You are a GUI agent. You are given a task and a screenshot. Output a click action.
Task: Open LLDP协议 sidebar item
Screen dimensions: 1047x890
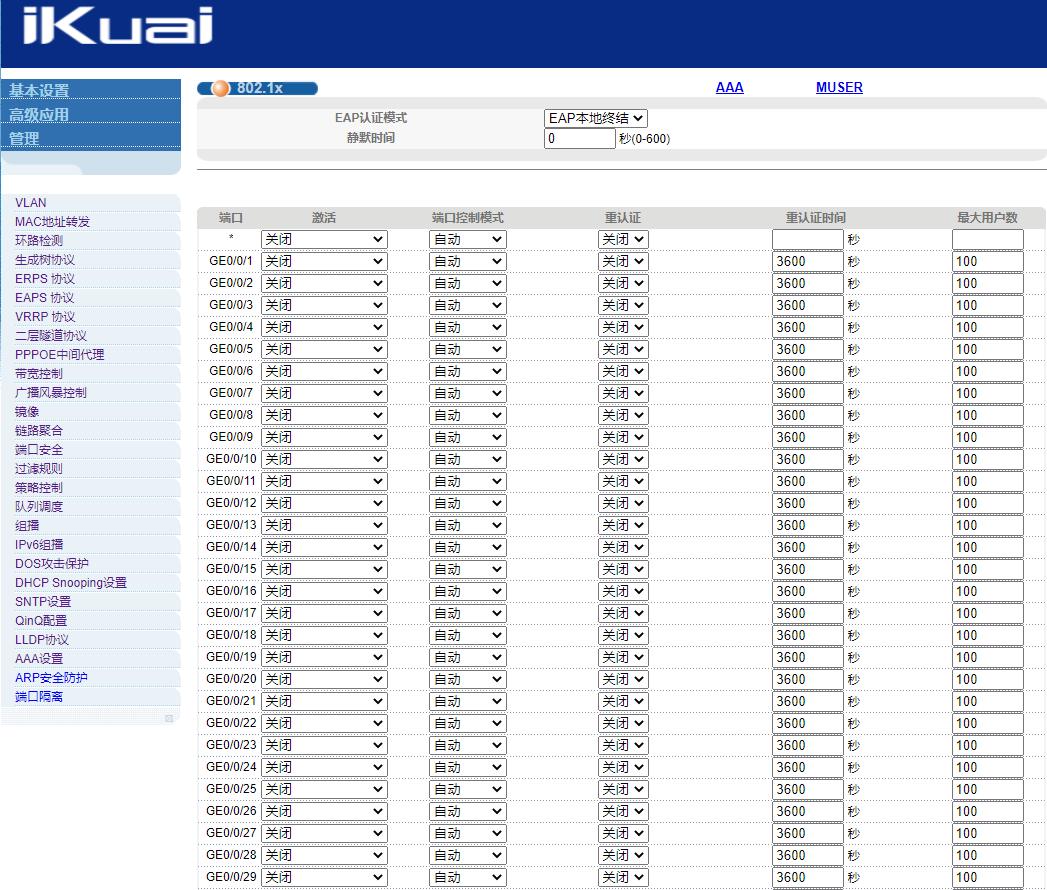[41, 640]
